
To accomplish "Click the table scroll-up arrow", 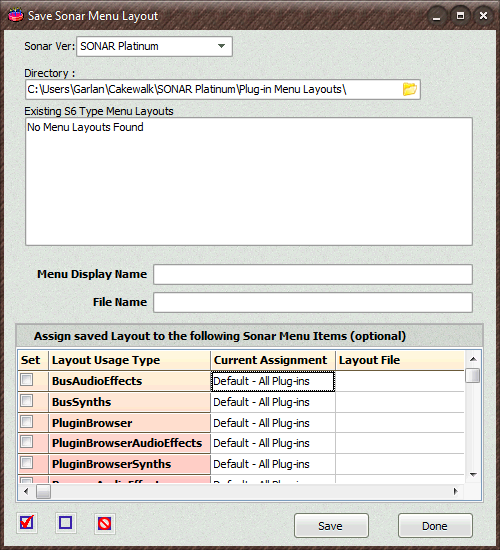I will click(x=473, y=359).
